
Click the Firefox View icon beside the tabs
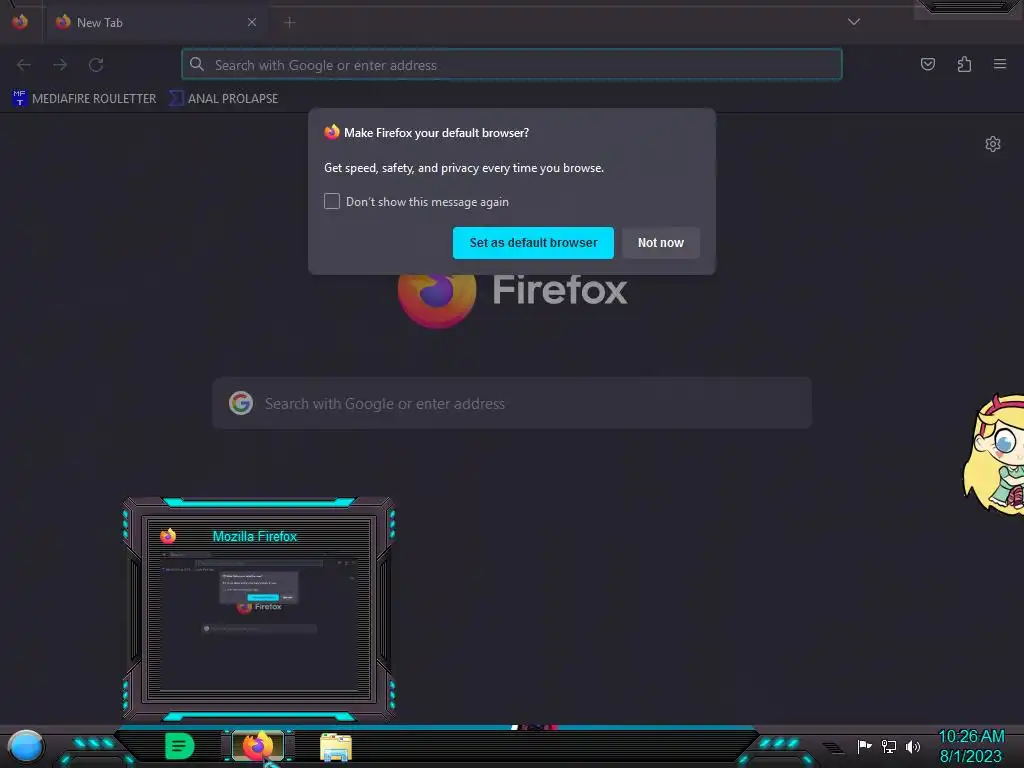(20, 22)
